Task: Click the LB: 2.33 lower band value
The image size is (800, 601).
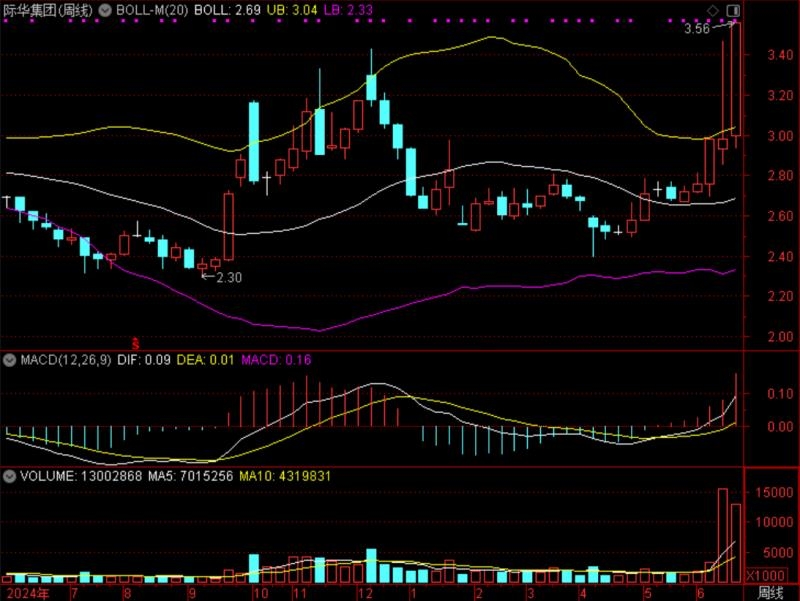Action: [348, 10]
